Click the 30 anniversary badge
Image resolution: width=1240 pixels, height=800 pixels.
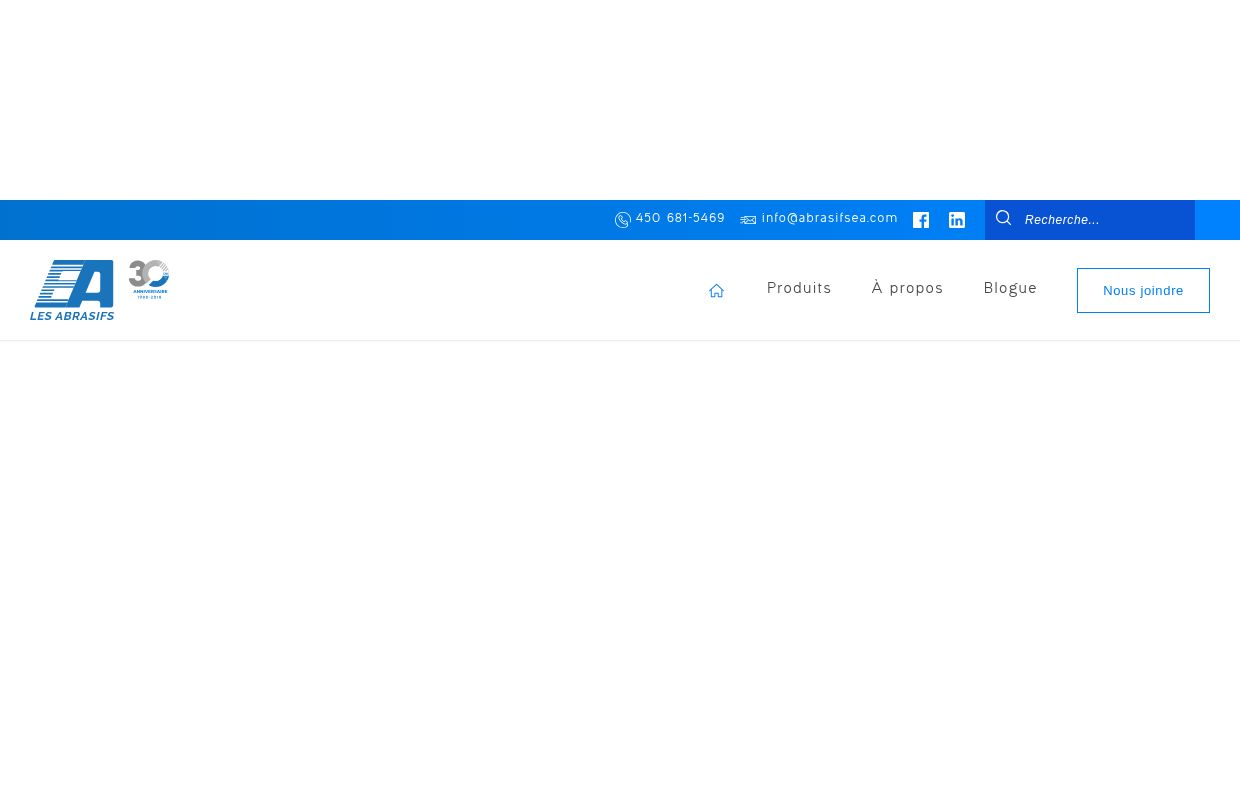149,274
